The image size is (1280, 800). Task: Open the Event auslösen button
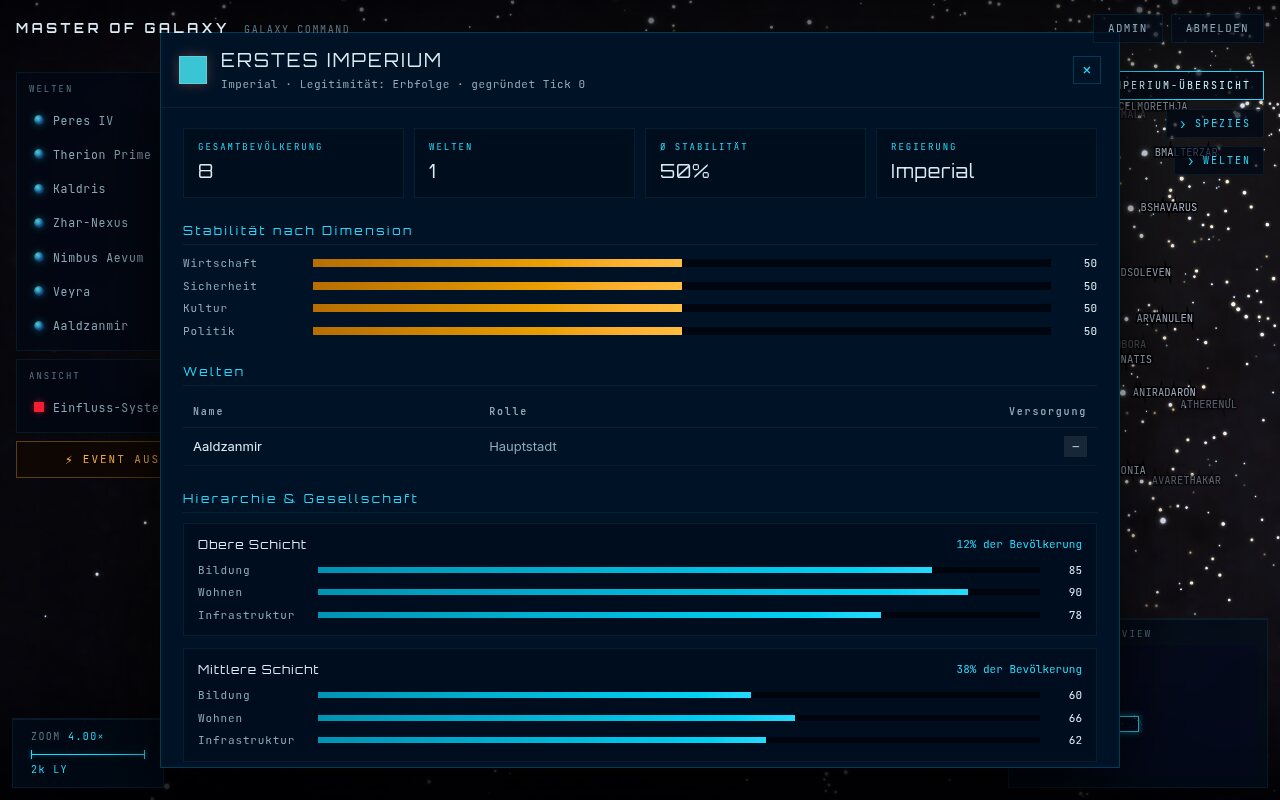pos(88,460)
